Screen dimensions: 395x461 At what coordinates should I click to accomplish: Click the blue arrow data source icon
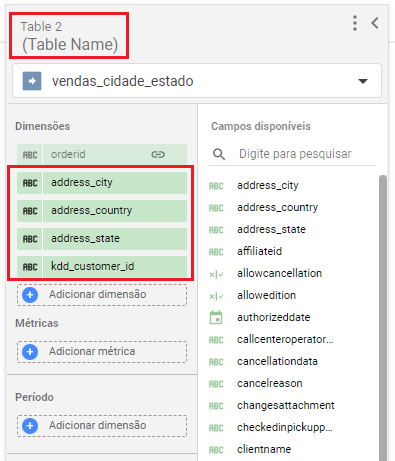(32, 81)
